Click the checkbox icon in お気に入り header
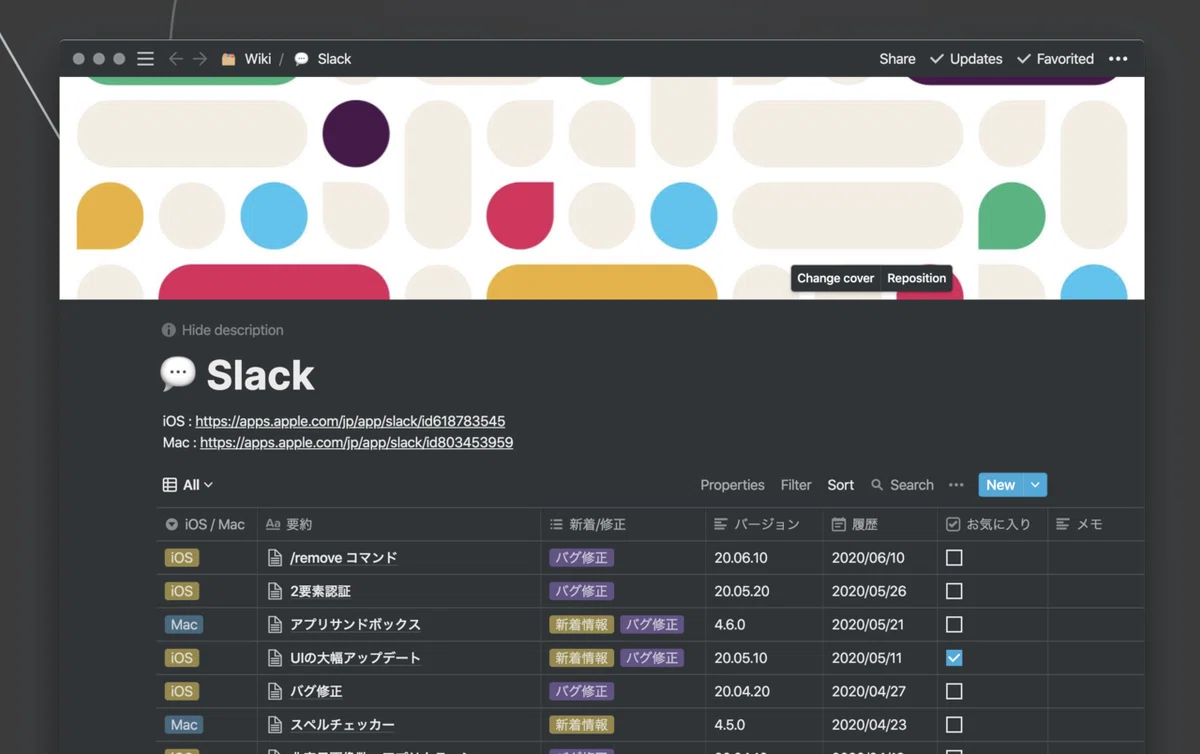1200x754 pixels. [x=953, y=524]
